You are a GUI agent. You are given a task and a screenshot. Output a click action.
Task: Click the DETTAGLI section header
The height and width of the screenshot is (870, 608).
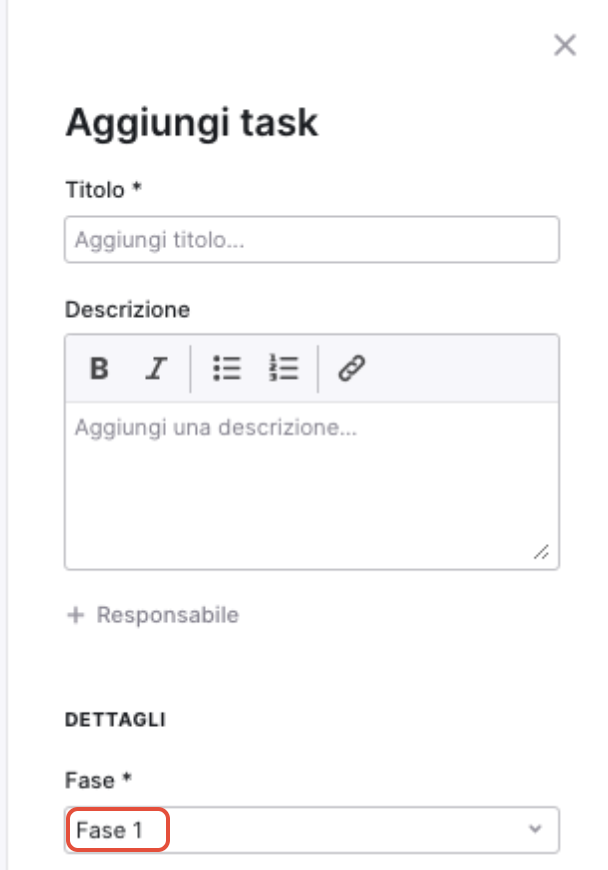pyautogui.click(x=115, y=720)
